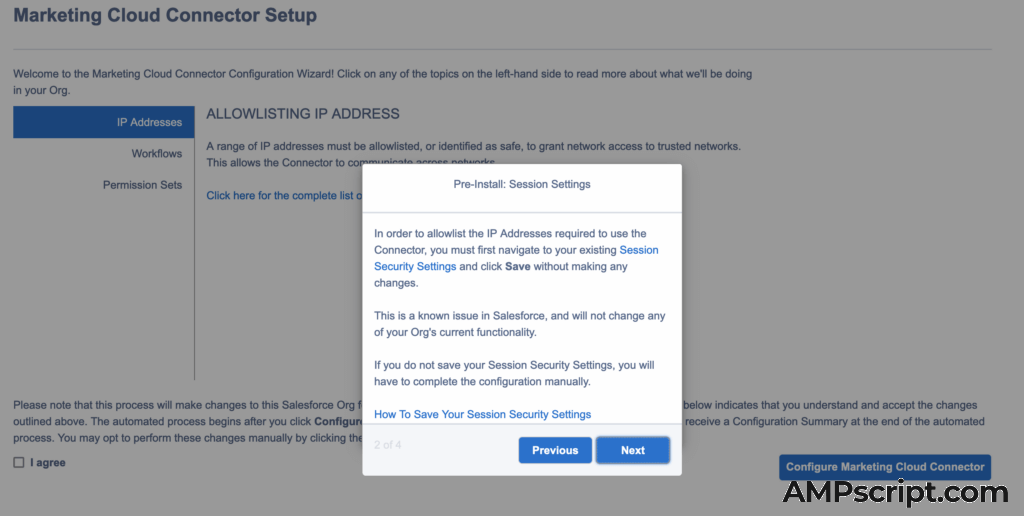Go back with the Previous button
Viewport: 1024px width, 516px height.
pyautogui.click(x=555, y=450)
